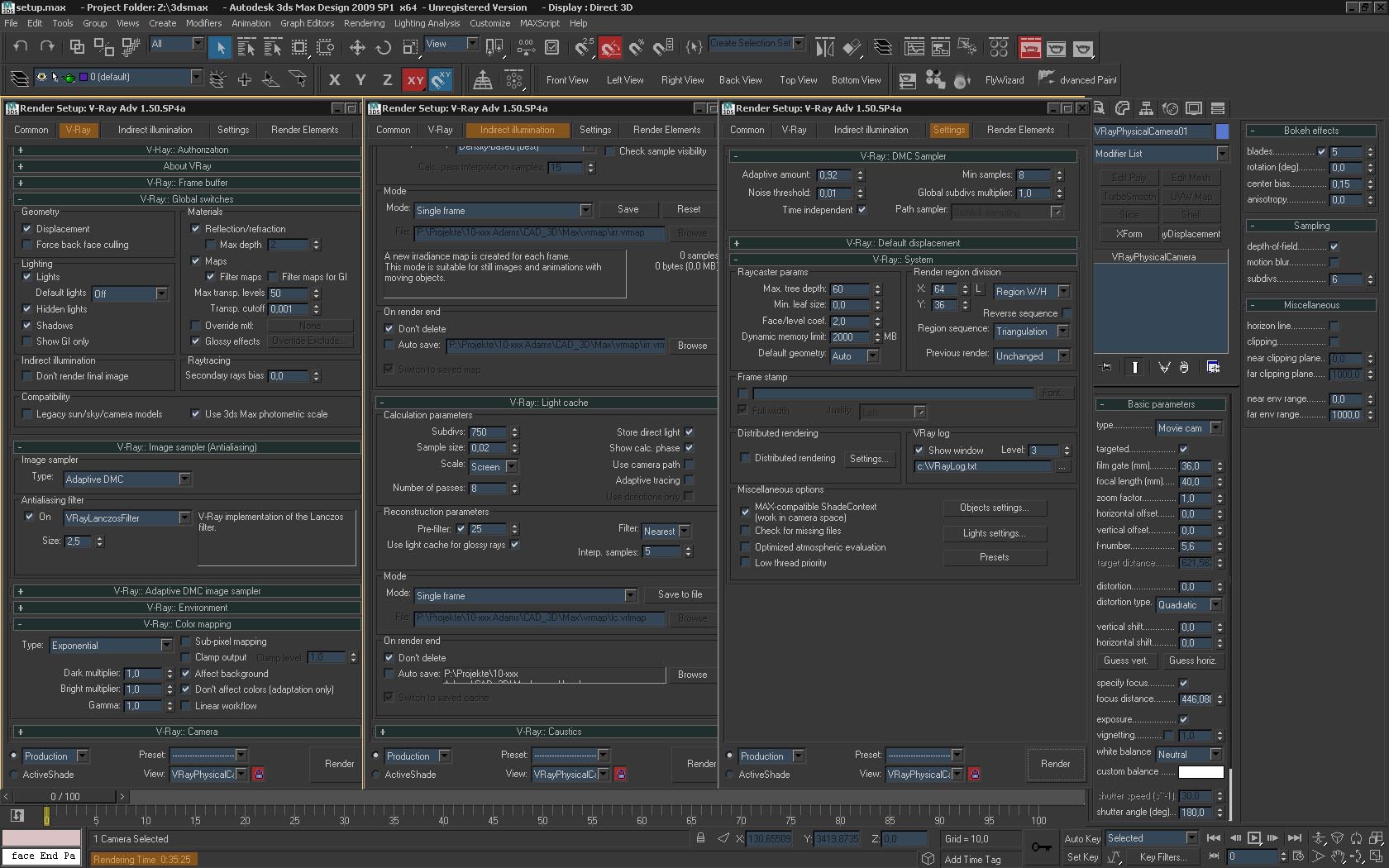Click VRayPhysicalCamera01 object color swatch
The height and width of the screenshot is (868, 1389).
[x=1222, y=131]
